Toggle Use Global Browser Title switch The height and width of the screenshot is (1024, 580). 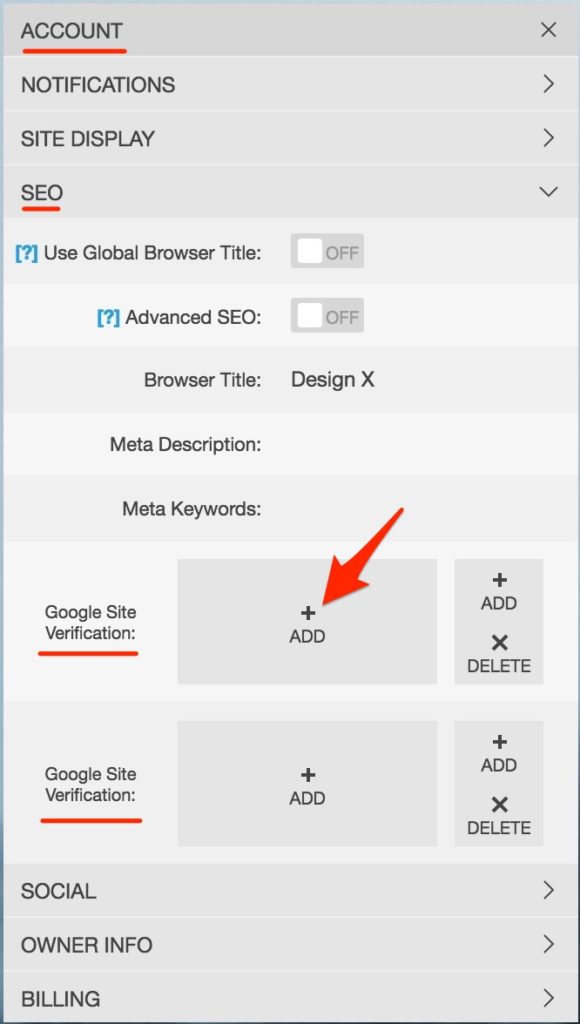point(327,251)
